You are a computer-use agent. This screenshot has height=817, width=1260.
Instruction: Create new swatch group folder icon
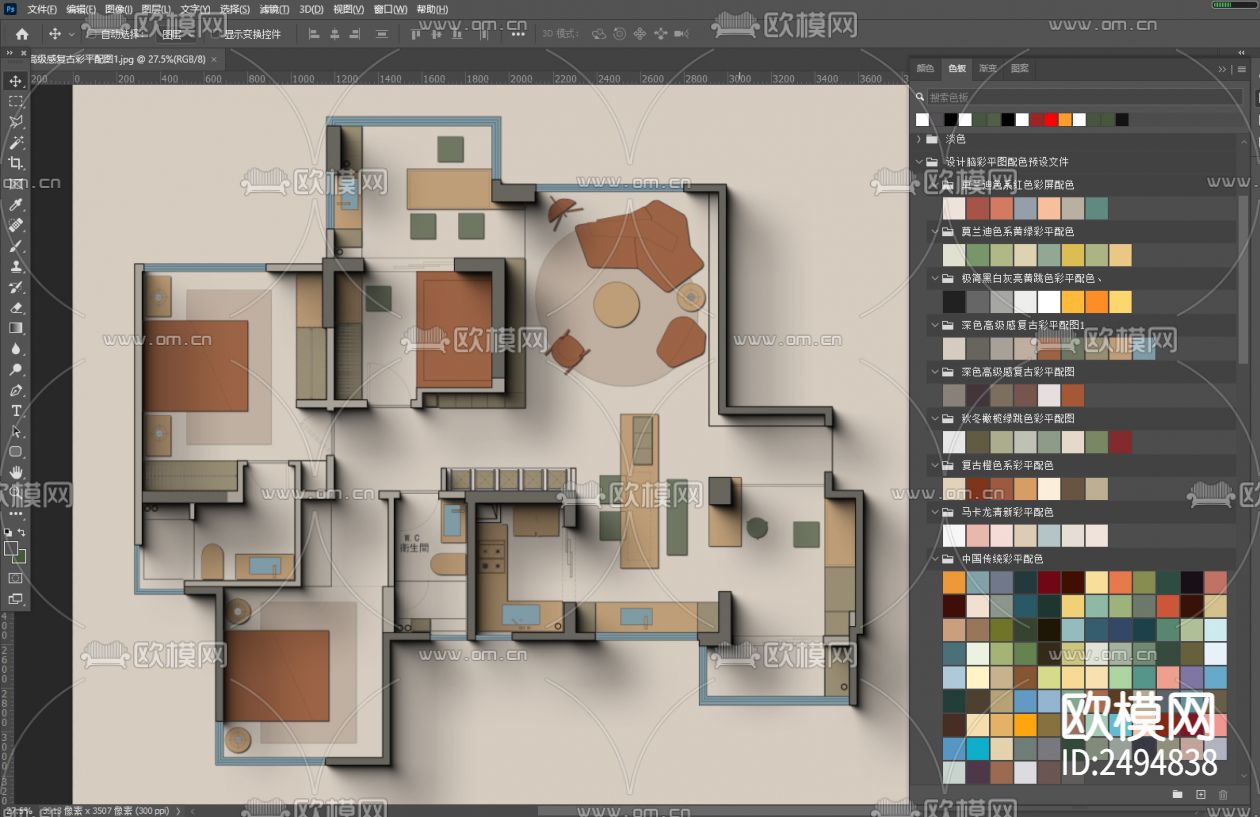1178,794
